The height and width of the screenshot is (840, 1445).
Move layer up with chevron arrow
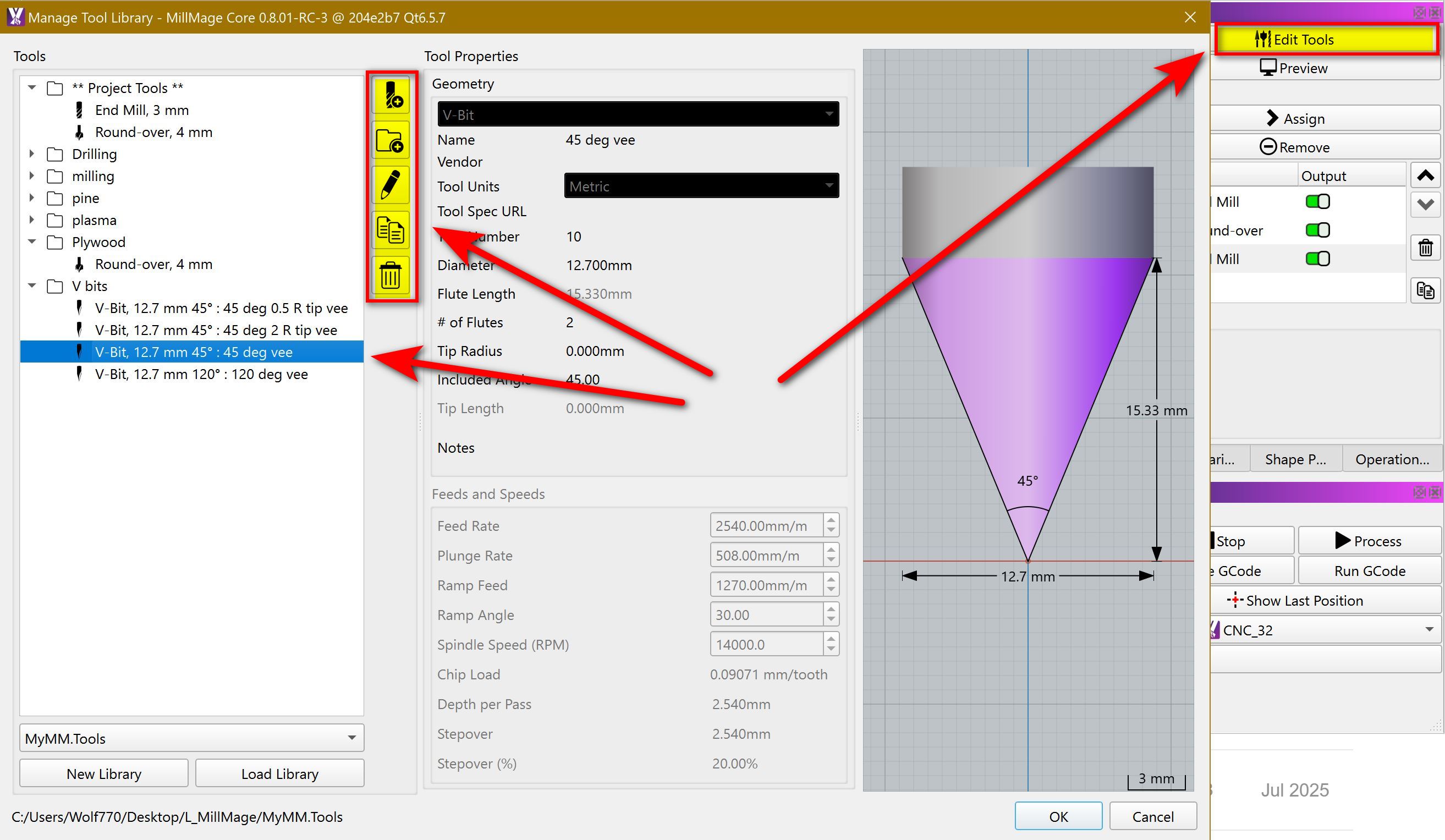point(1425,175)
